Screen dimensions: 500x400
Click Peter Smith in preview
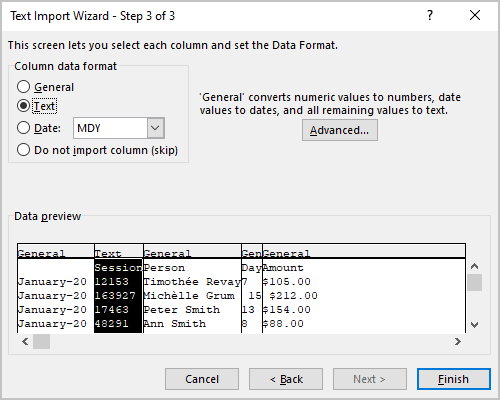[182, 310]
